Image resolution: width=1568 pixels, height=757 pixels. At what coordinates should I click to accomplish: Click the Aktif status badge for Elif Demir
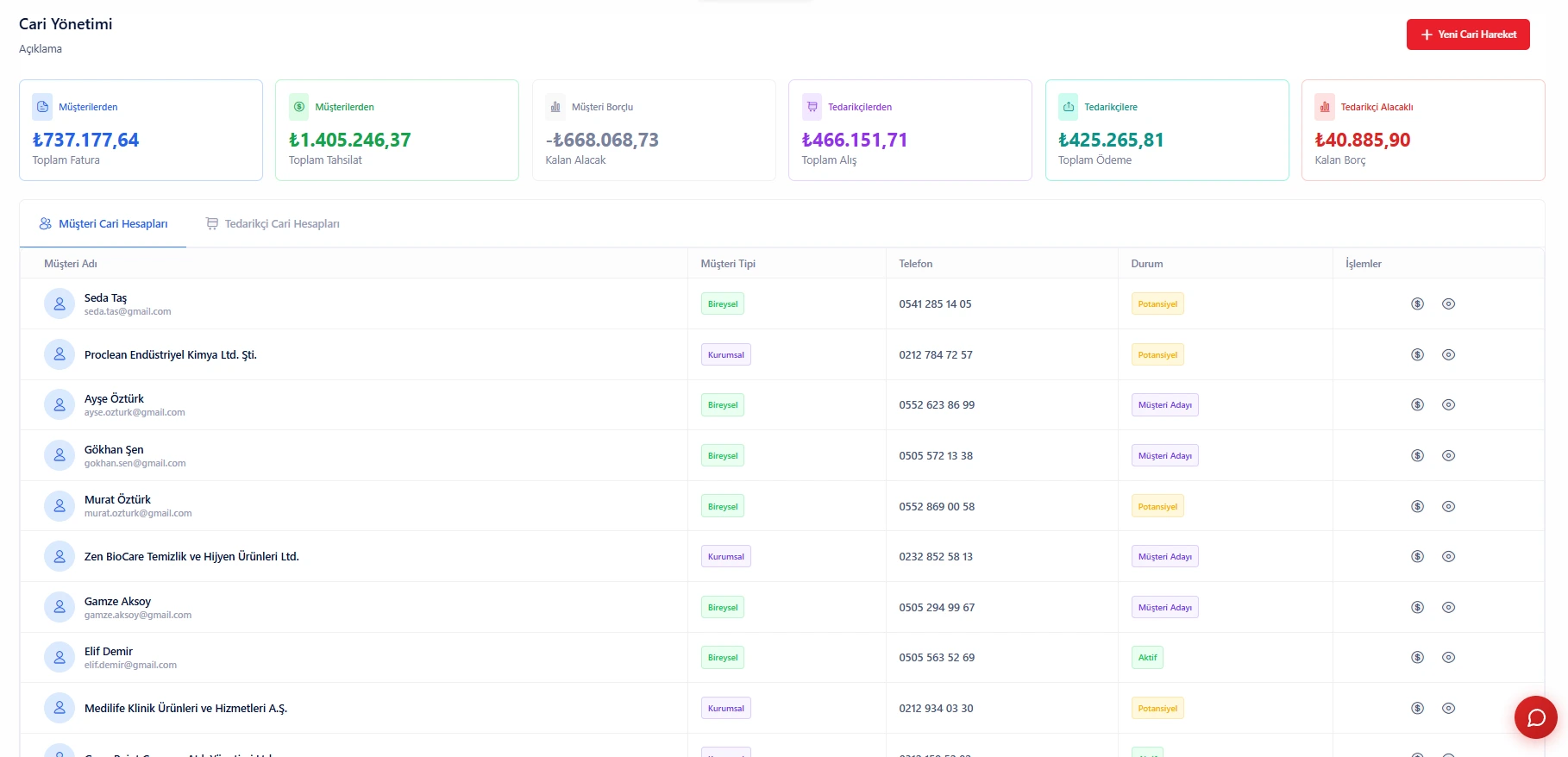(x=1147, y=658)
